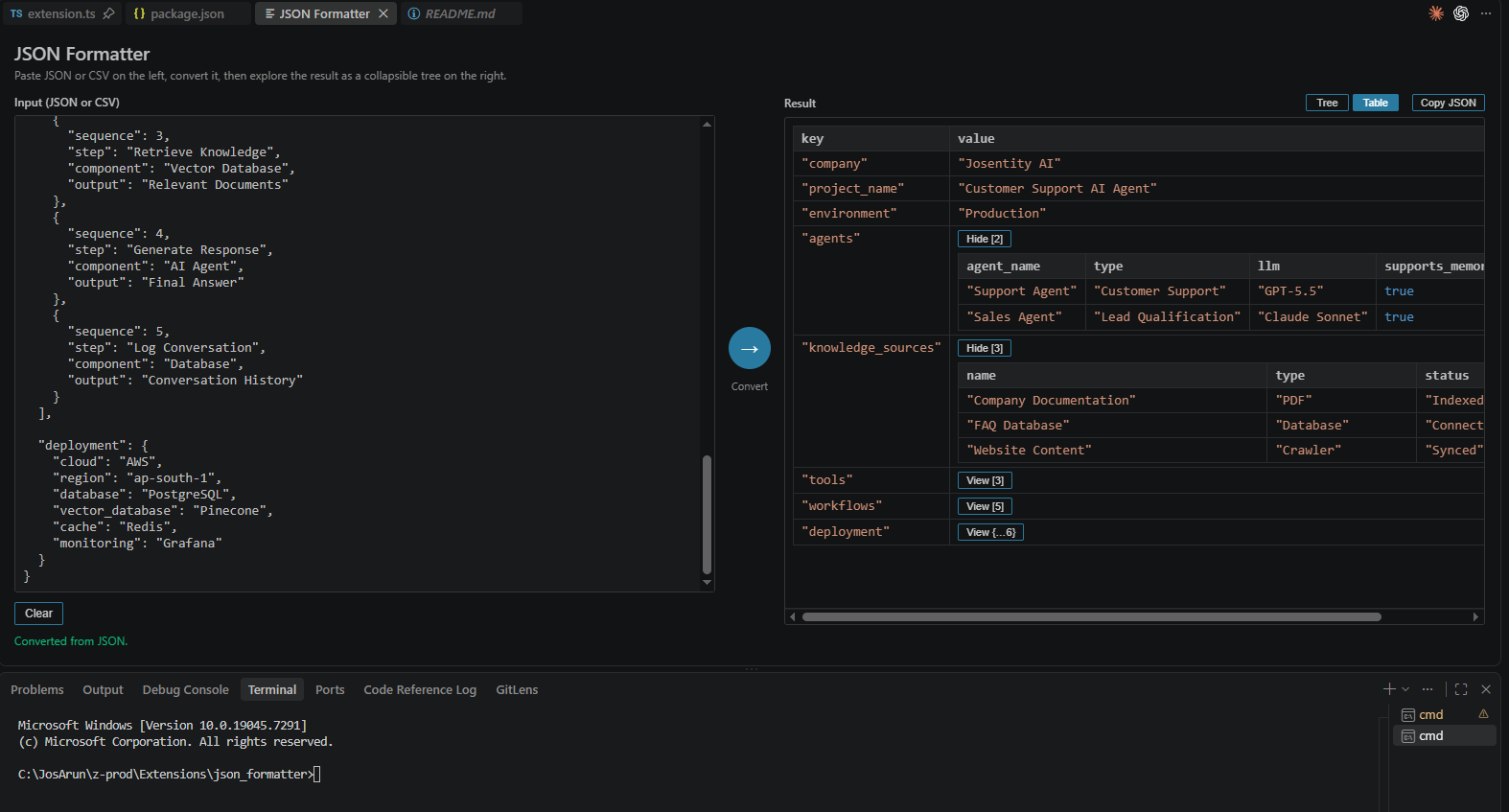Select the first cmd terminal with warning
This screenshot has width=1509, height=812.
tap(1444, 714)
